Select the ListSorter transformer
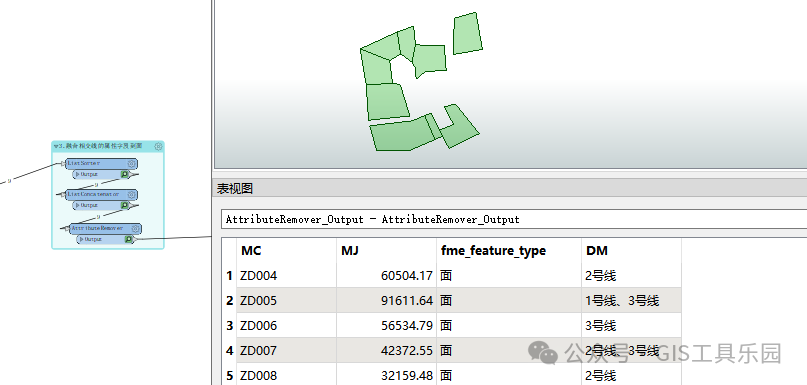 pyautogui.click(x=101, y=164)
